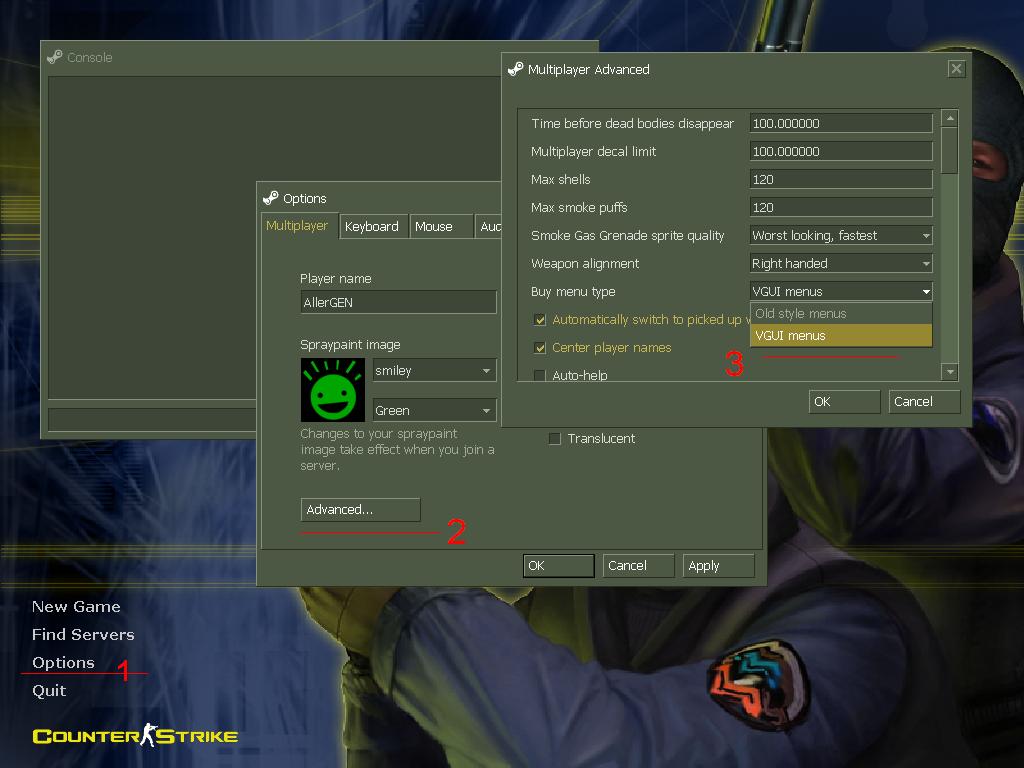This screenshot has height=768, width=1024.
Task: Select Old style menus option
Action: (x=841, y=313)
